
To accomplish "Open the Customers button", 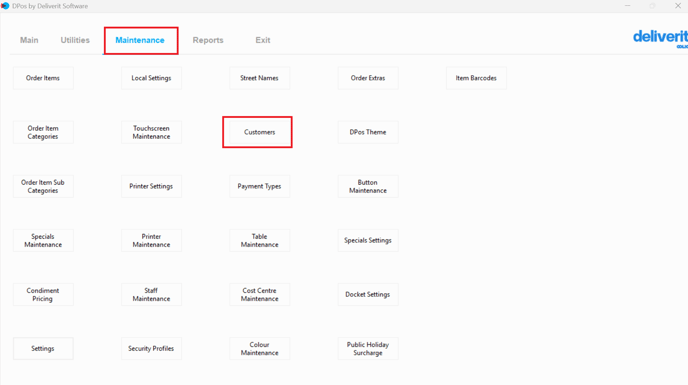I will [x=259, y=132].
